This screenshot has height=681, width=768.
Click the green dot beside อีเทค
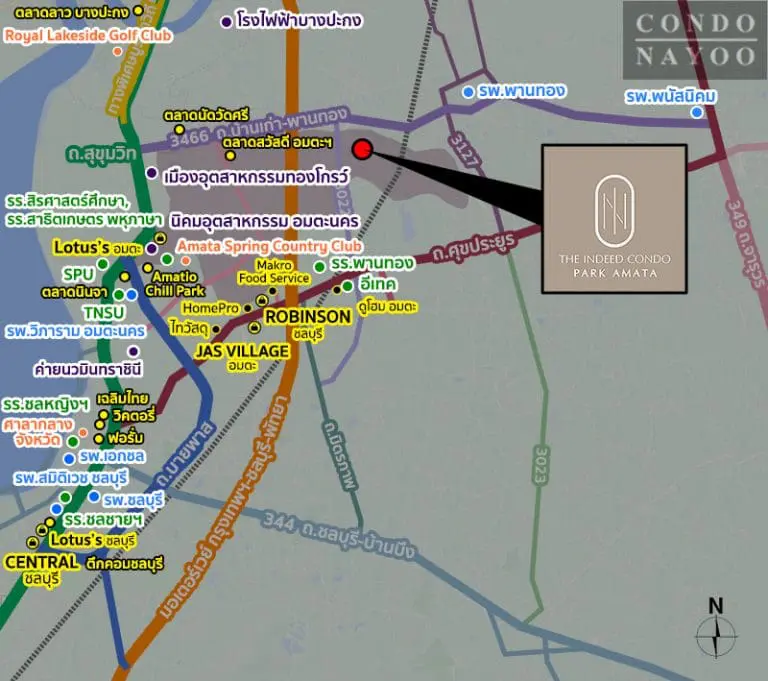(347, 286)
